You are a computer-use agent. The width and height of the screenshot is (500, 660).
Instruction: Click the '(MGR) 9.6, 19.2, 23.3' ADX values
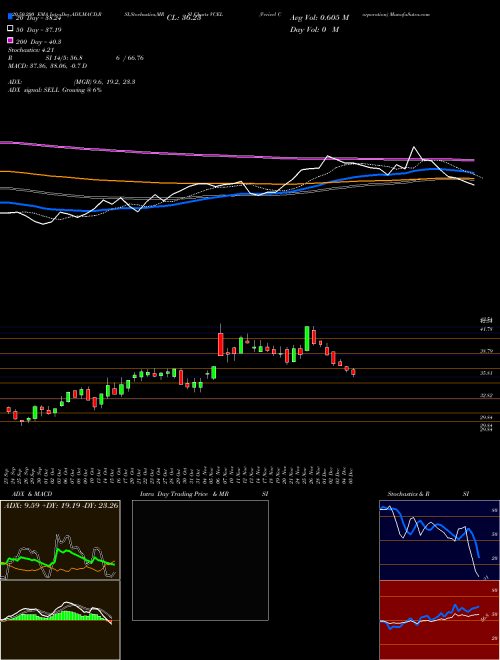click(x=104, y=82)
